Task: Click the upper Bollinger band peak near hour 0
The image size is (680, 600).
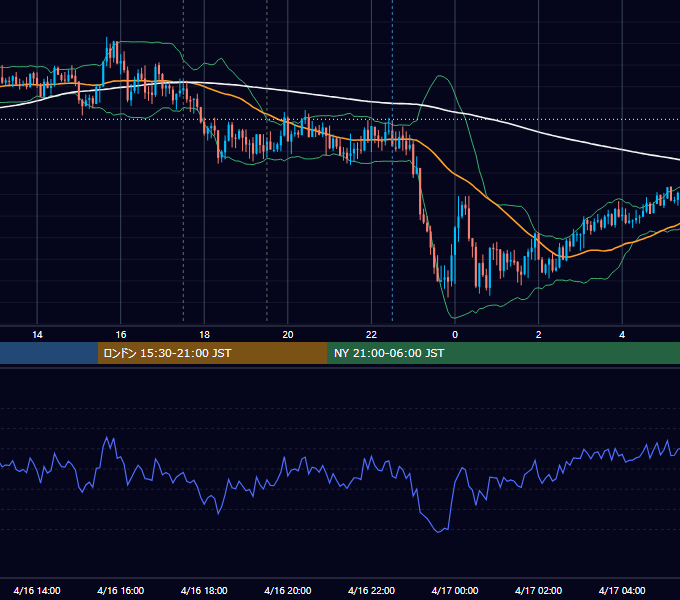Action: [x=441, y=76]
